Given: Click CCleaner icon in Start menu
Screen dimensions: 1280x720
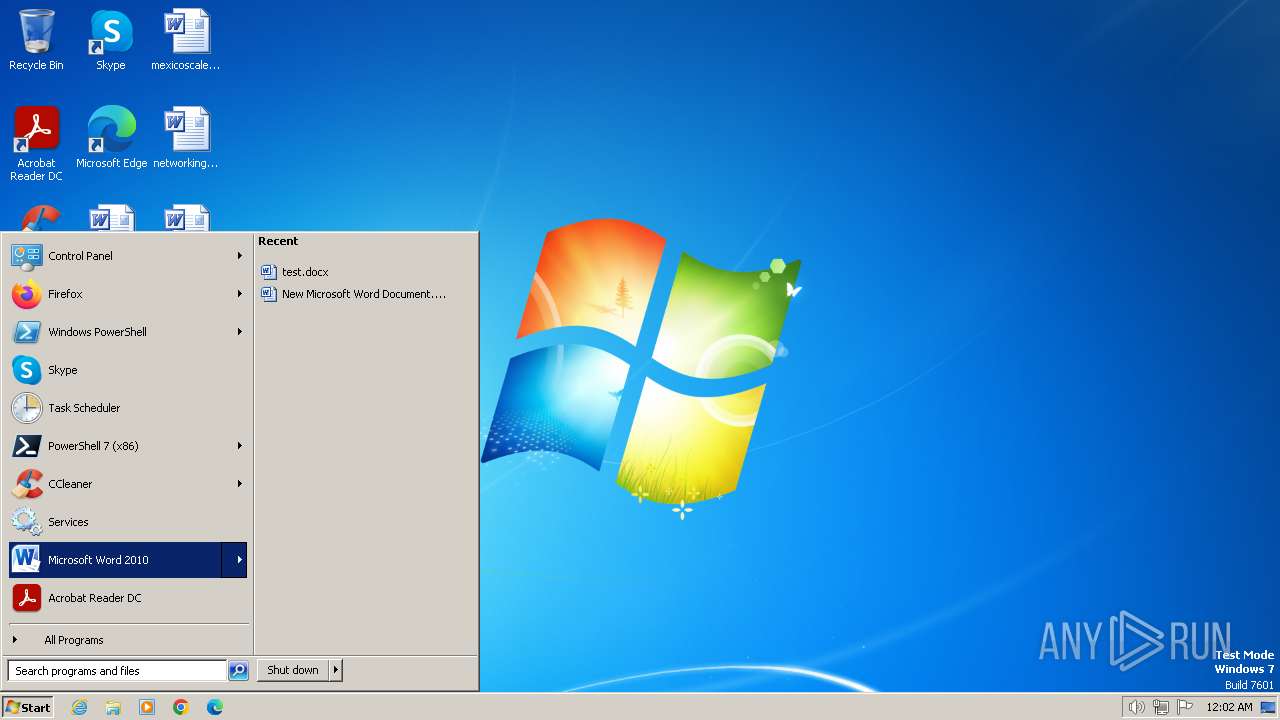Looking at the screenshot, I should (27, 484).
